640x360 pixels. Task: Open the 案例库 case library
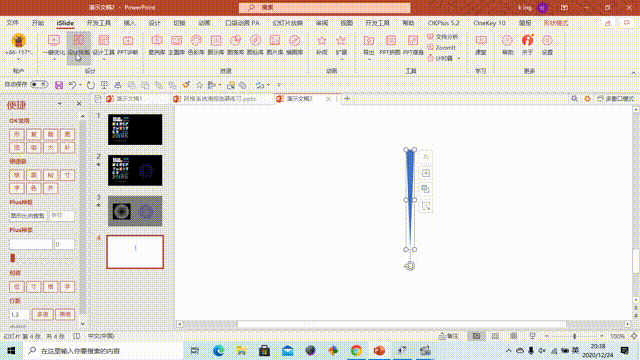tap(157, 44)
